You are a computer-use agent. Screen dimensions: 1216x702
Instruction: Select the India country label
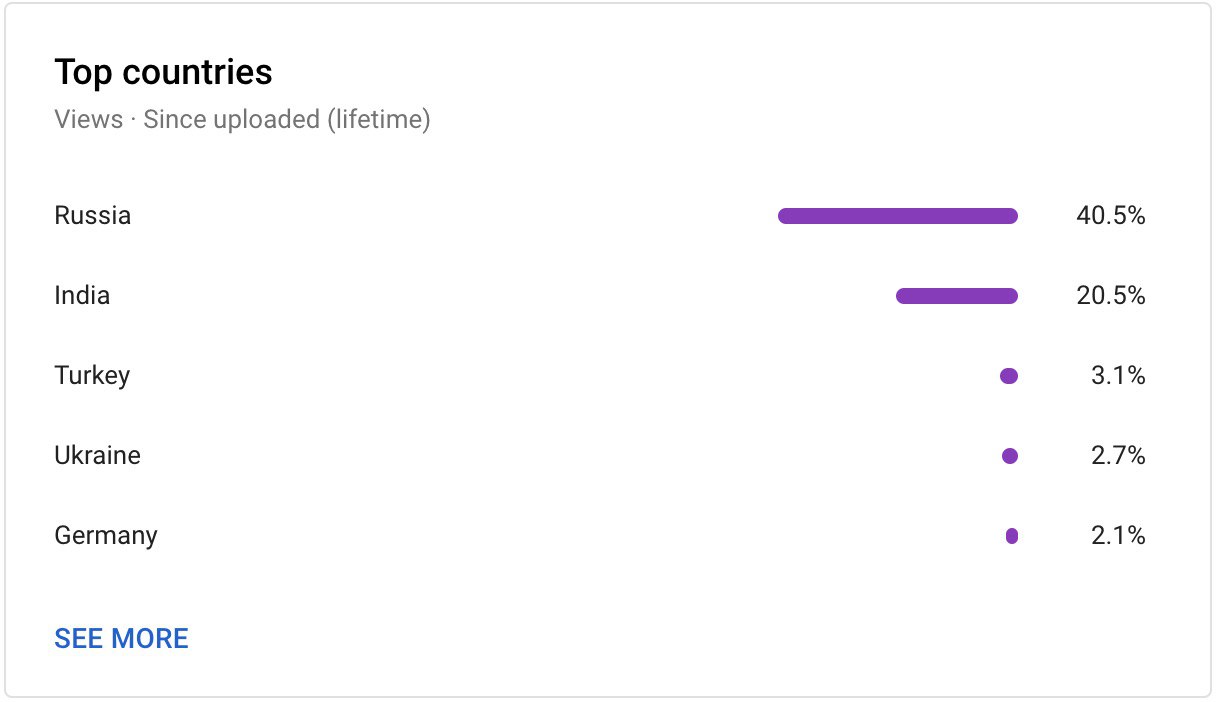tap(82, 295)
